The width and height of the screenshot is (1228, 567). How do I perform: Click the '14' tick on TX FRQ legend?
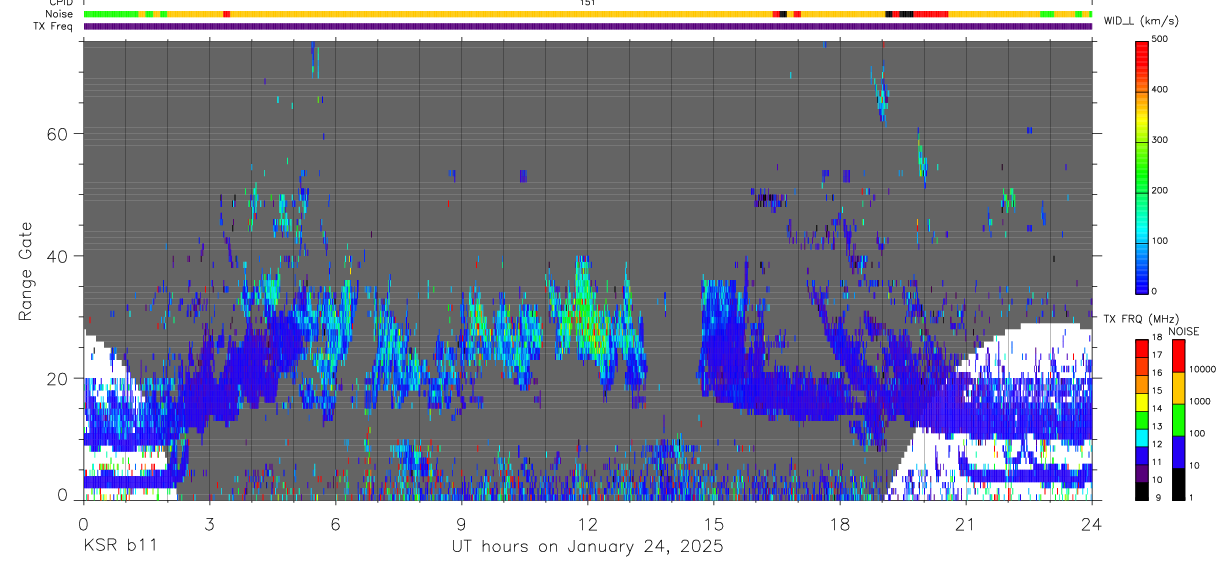[1156, 409]
